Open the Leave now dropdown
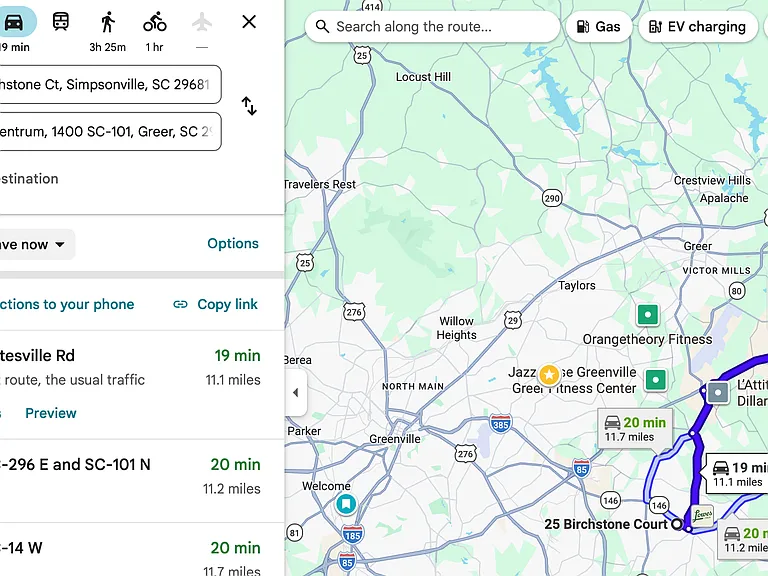Image resolution: width=768 pixels, height=576 pixels. coord(35,244)
